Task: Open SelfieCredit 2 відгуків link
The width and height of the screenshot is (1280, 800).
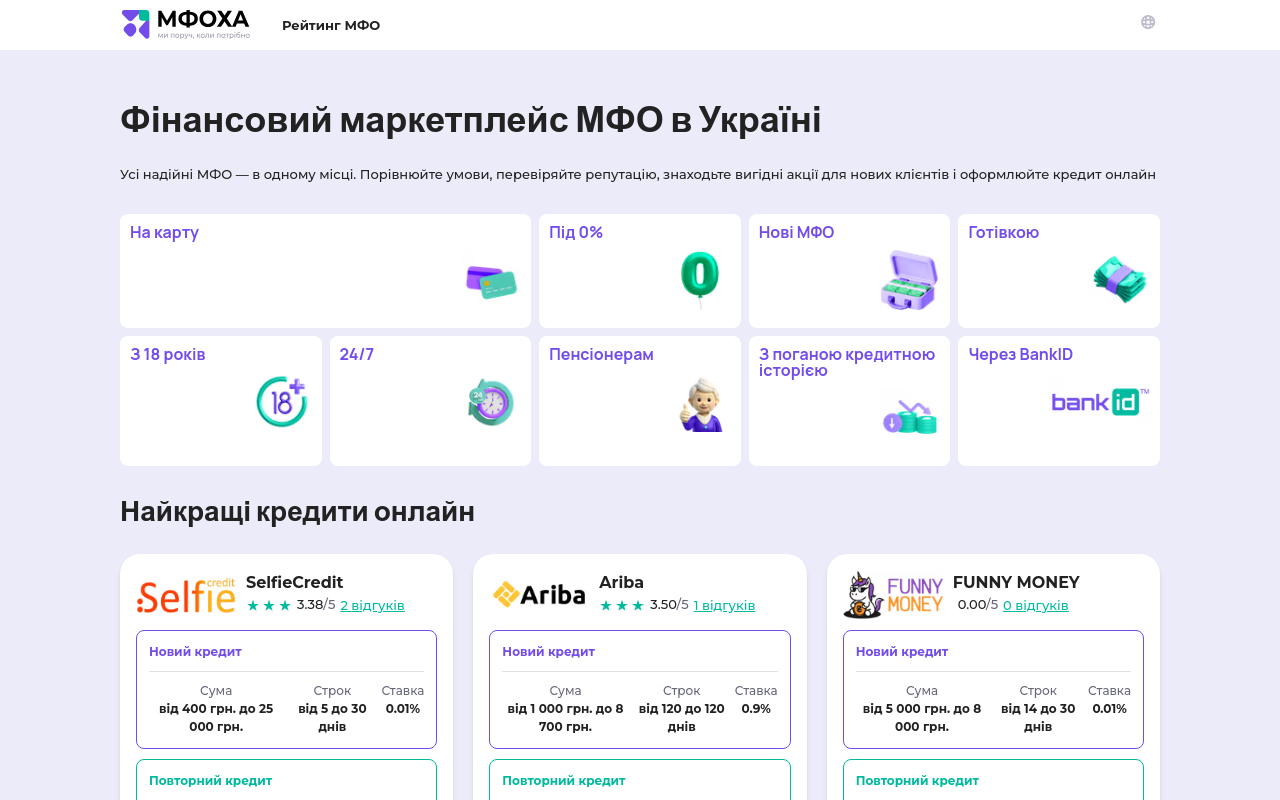Action: click(x=372, y=605)
